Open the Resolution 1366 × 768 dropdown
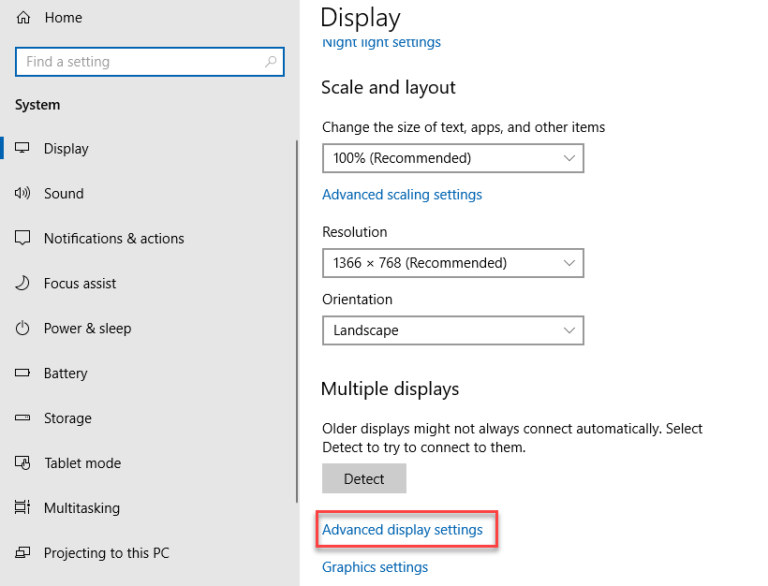The image size is (768, 586). 452,263
